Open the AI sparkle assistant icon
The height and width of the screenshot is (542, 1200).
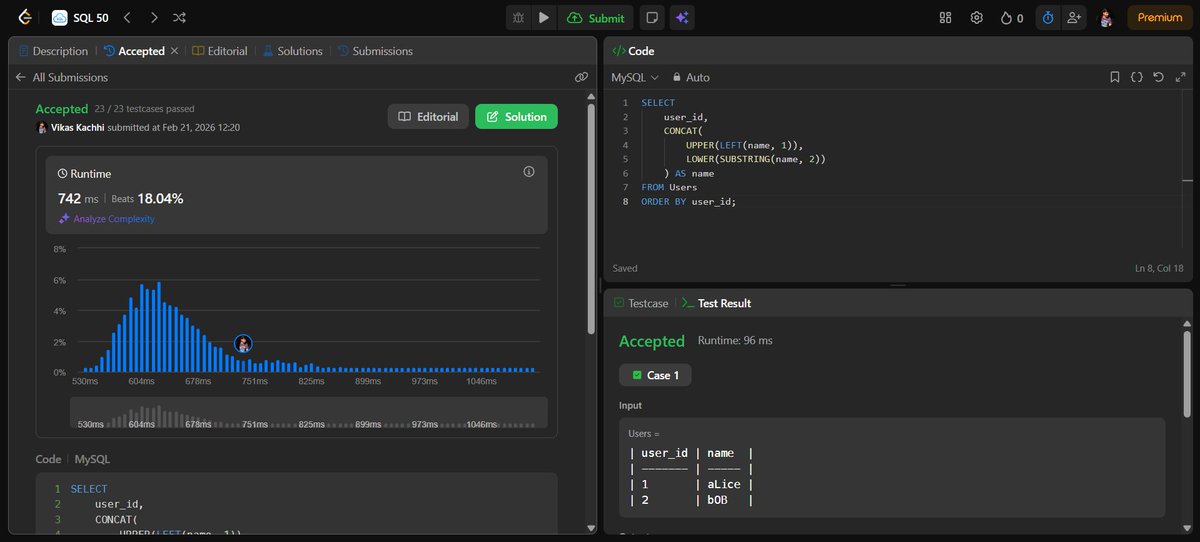click(x=682, y=17)
